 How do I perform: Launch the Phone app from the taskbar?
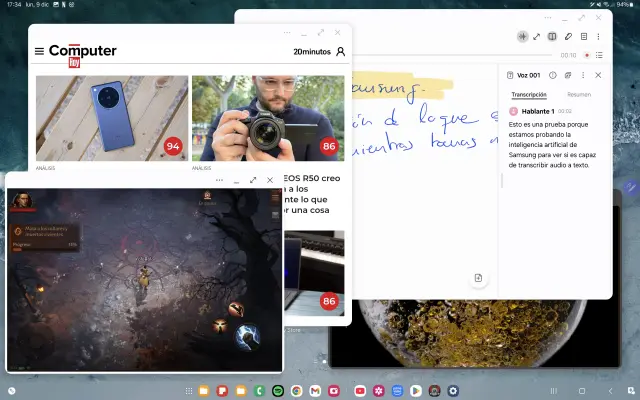259,391
